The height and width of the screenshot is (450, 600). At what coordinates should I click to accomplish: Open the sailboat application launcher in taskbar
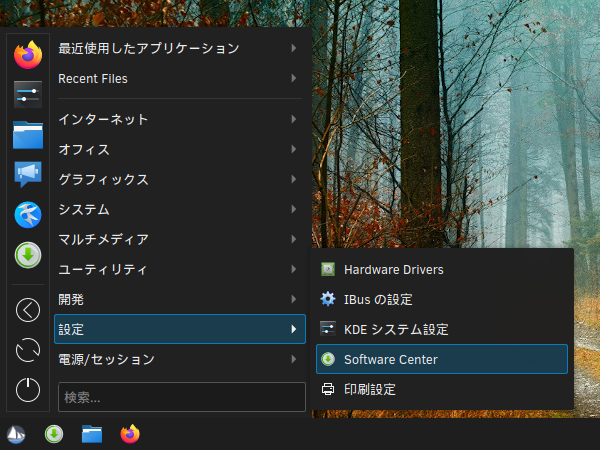16,434
